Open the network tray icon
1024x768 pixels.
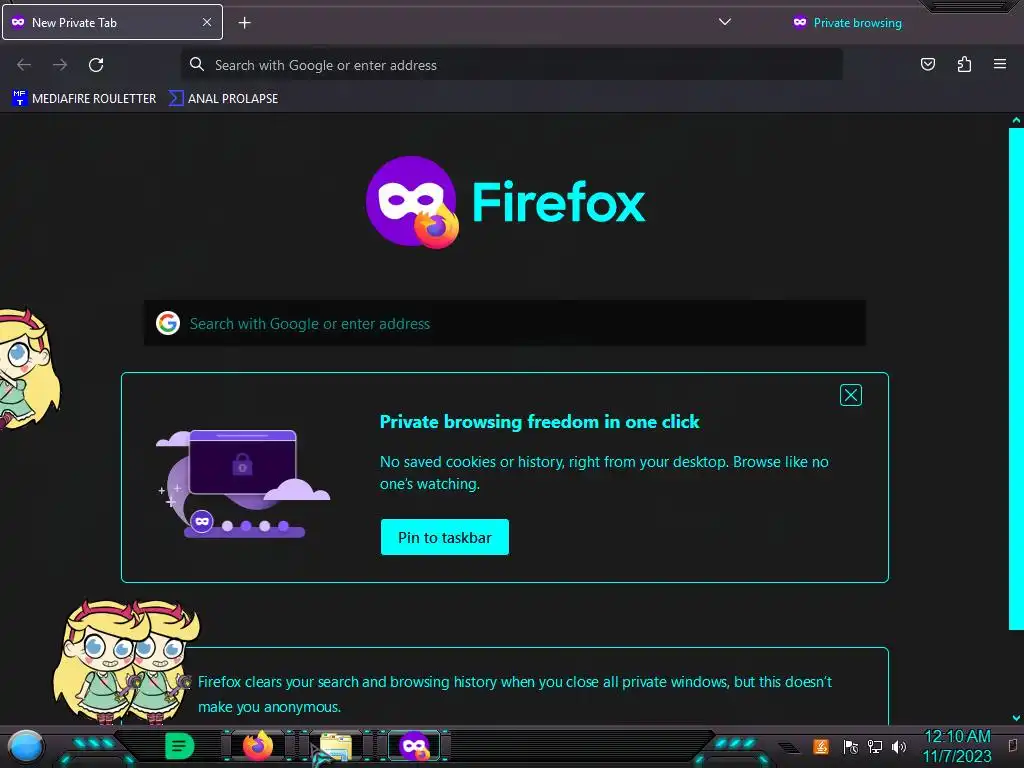[874, 746]
